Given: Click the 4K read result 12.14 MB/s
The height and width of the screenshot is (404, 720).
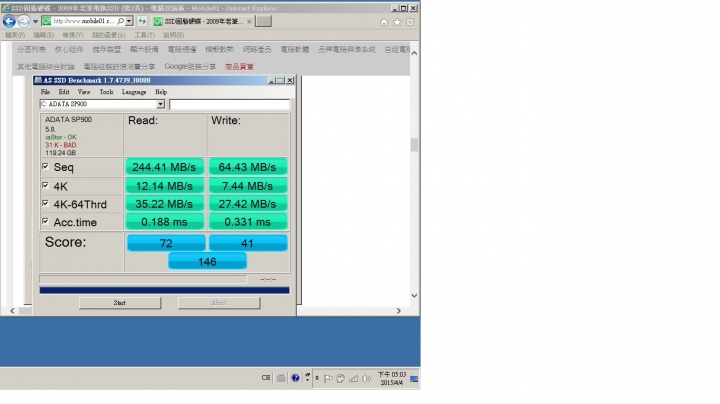Looking at the screenshot, I should point(164,186).
